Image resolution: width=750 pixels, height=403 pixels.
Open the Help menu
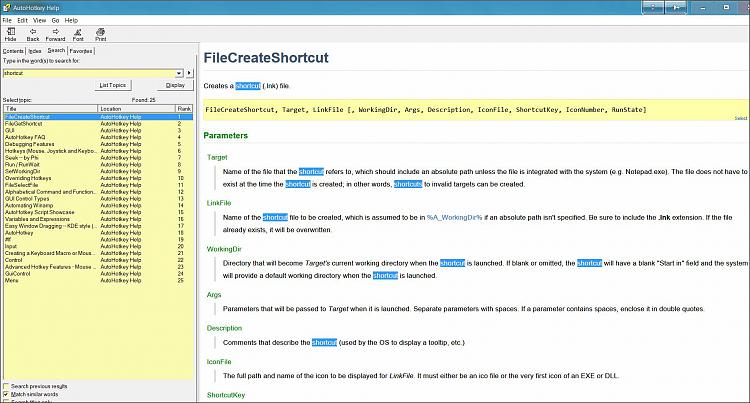click(71, 21)
